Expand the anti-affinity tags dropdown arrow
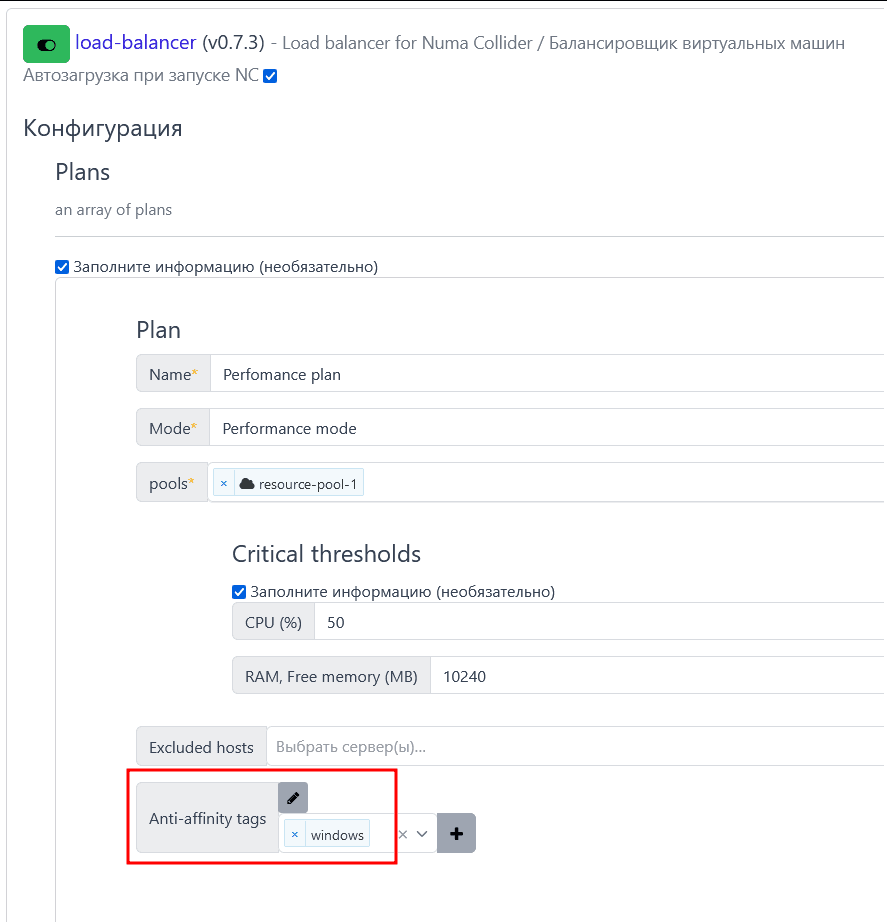 coord(423,834)
